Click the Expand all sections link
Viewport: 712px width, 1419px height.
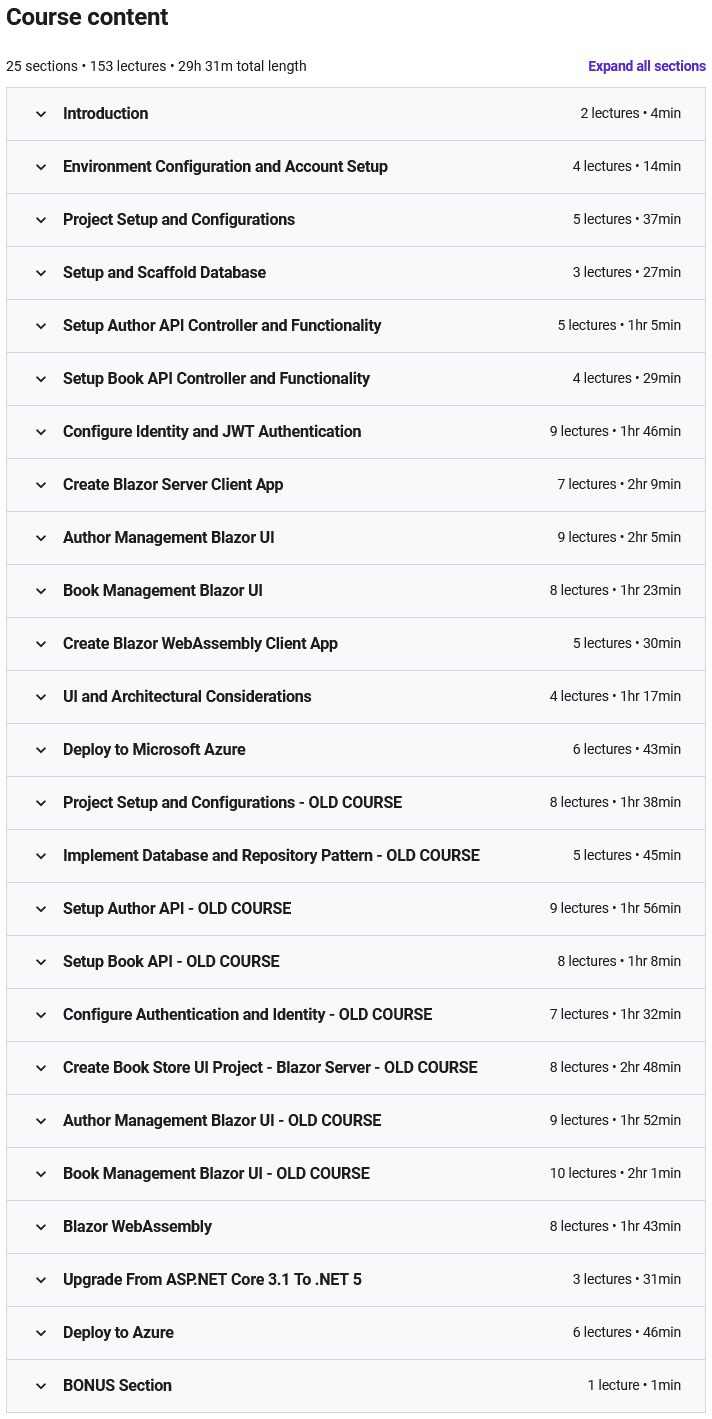pos(646,66)
